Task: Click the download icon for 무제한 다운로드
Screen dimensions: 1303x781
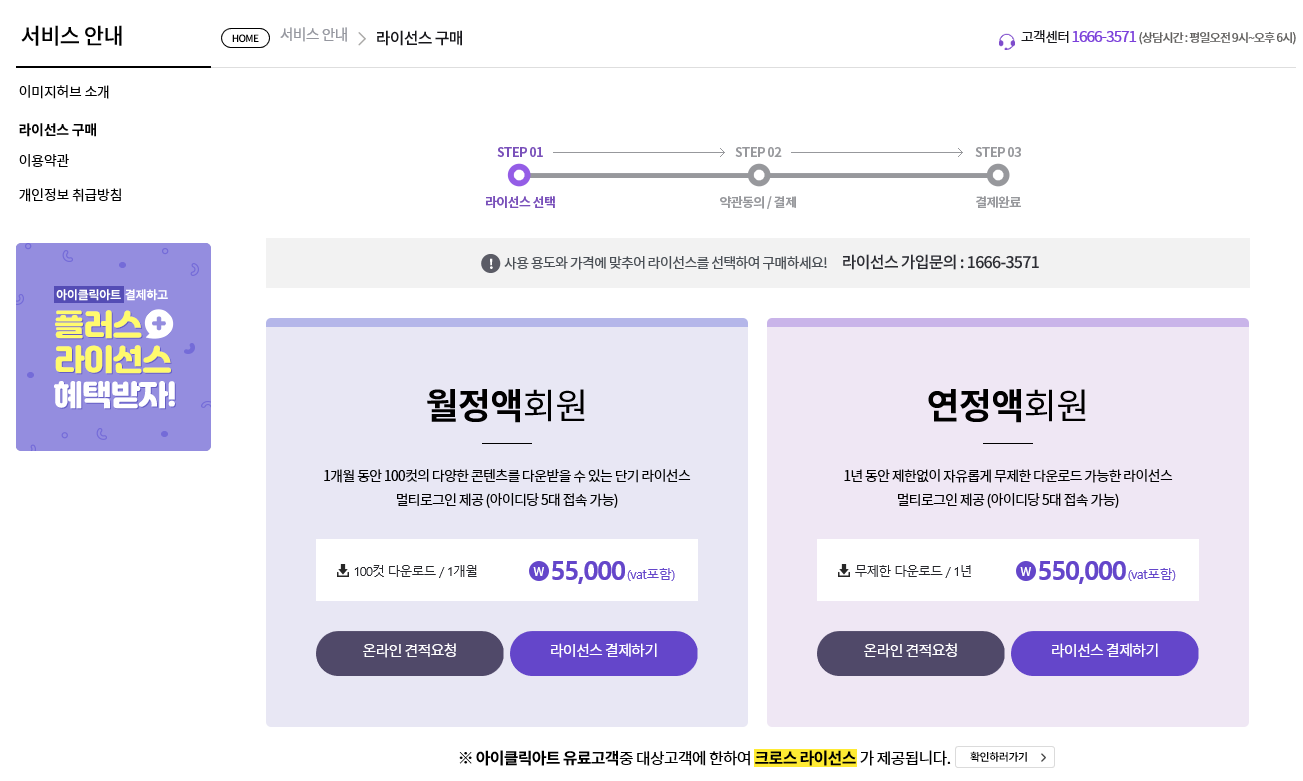Action: (x=844, y=571)
